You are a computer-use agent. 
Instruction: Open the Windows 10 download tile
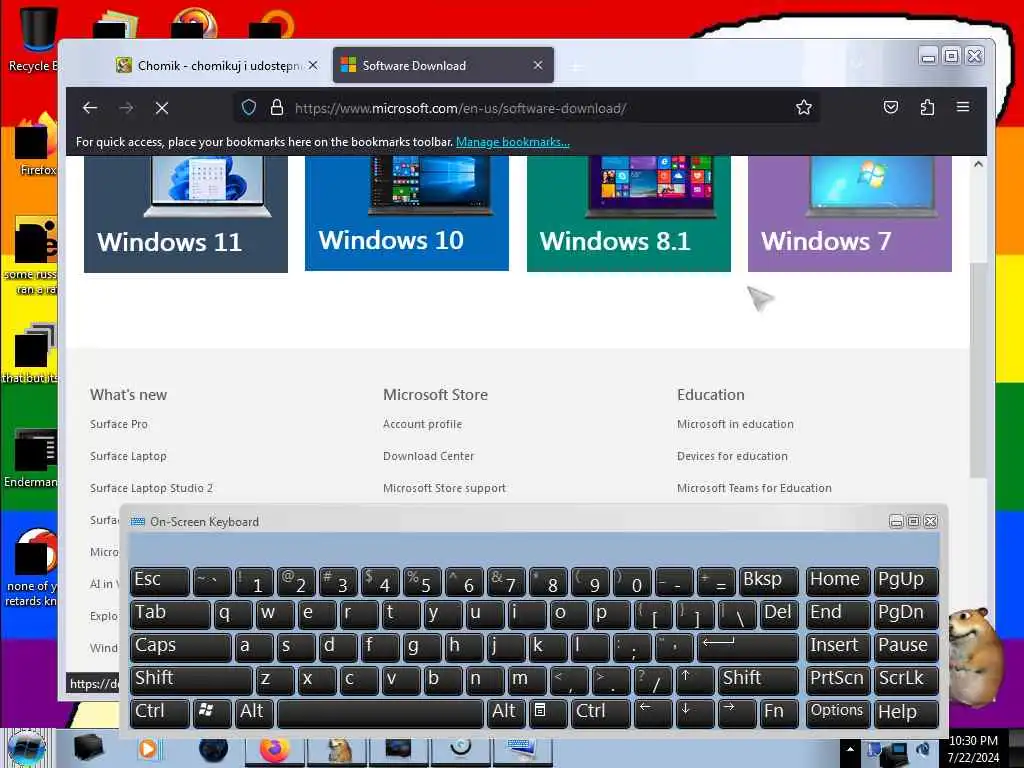pyautogui.click(x=407, y=213)
